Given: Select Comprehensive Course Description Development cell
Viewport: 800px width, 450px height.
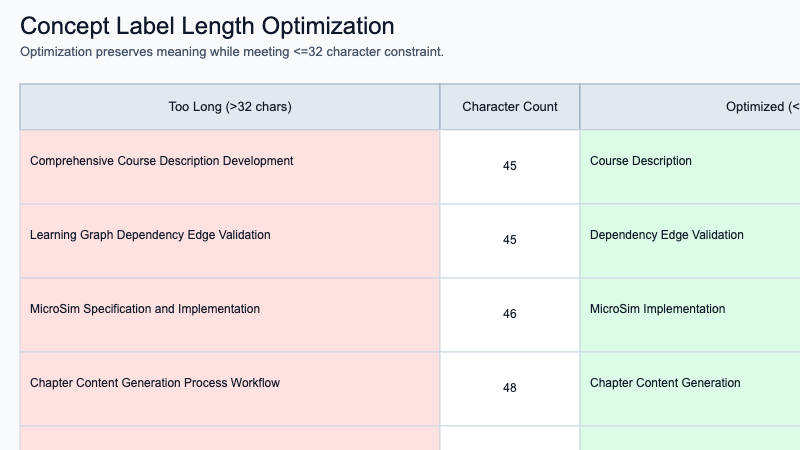Looking at the screenshot, I should point(230,167).
